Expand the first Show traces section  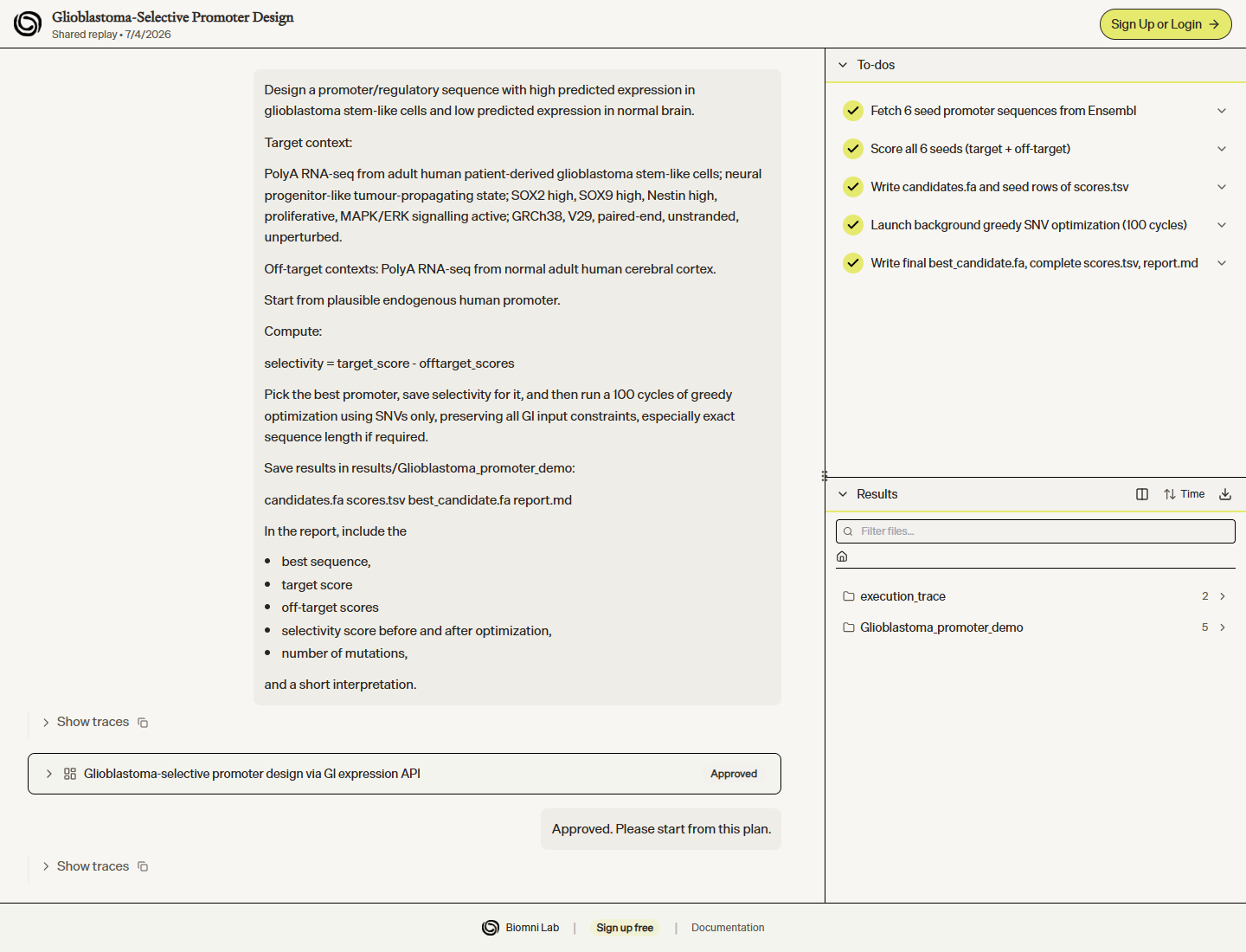tap(85, 722)
